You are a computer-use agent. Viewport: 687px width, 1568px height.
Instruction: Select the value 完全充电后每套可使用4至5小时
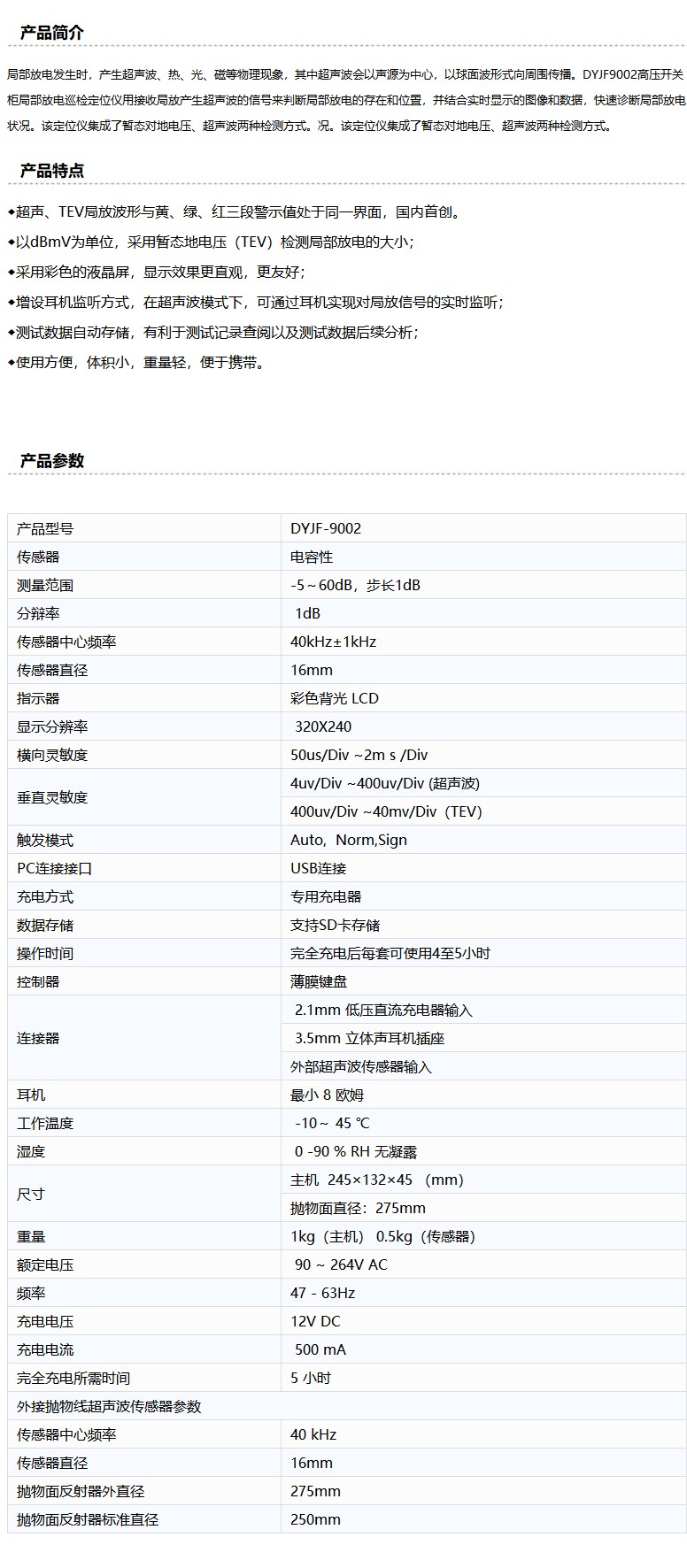pyautogui.click(x=390, y=953)
